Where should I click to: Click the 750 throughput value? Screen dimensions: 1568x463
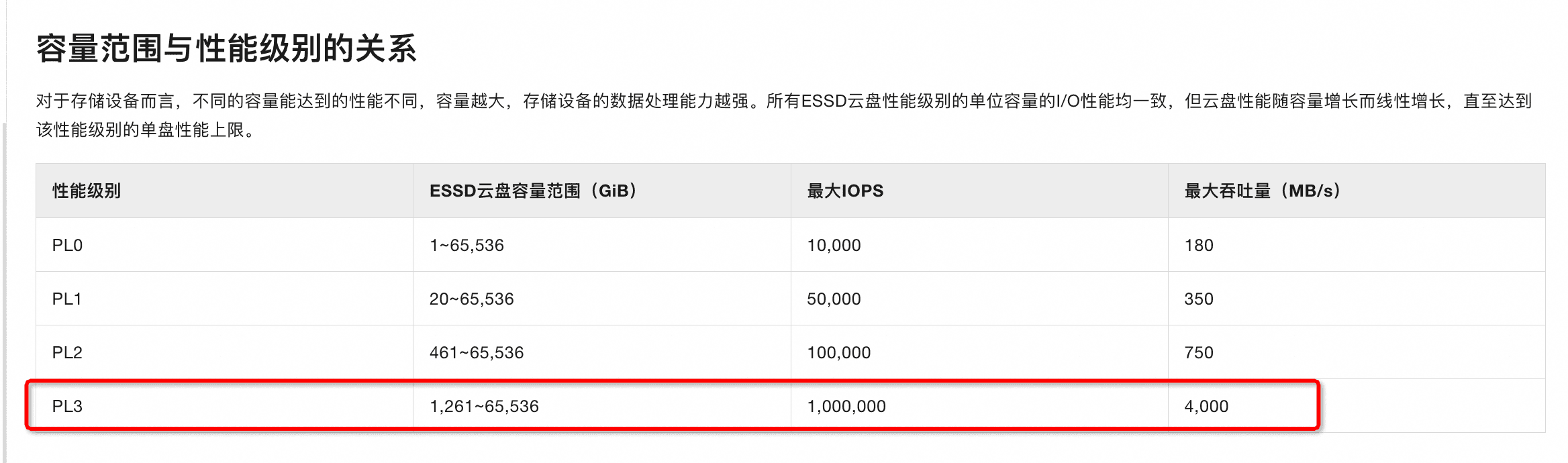click(x=1199, y=353)
